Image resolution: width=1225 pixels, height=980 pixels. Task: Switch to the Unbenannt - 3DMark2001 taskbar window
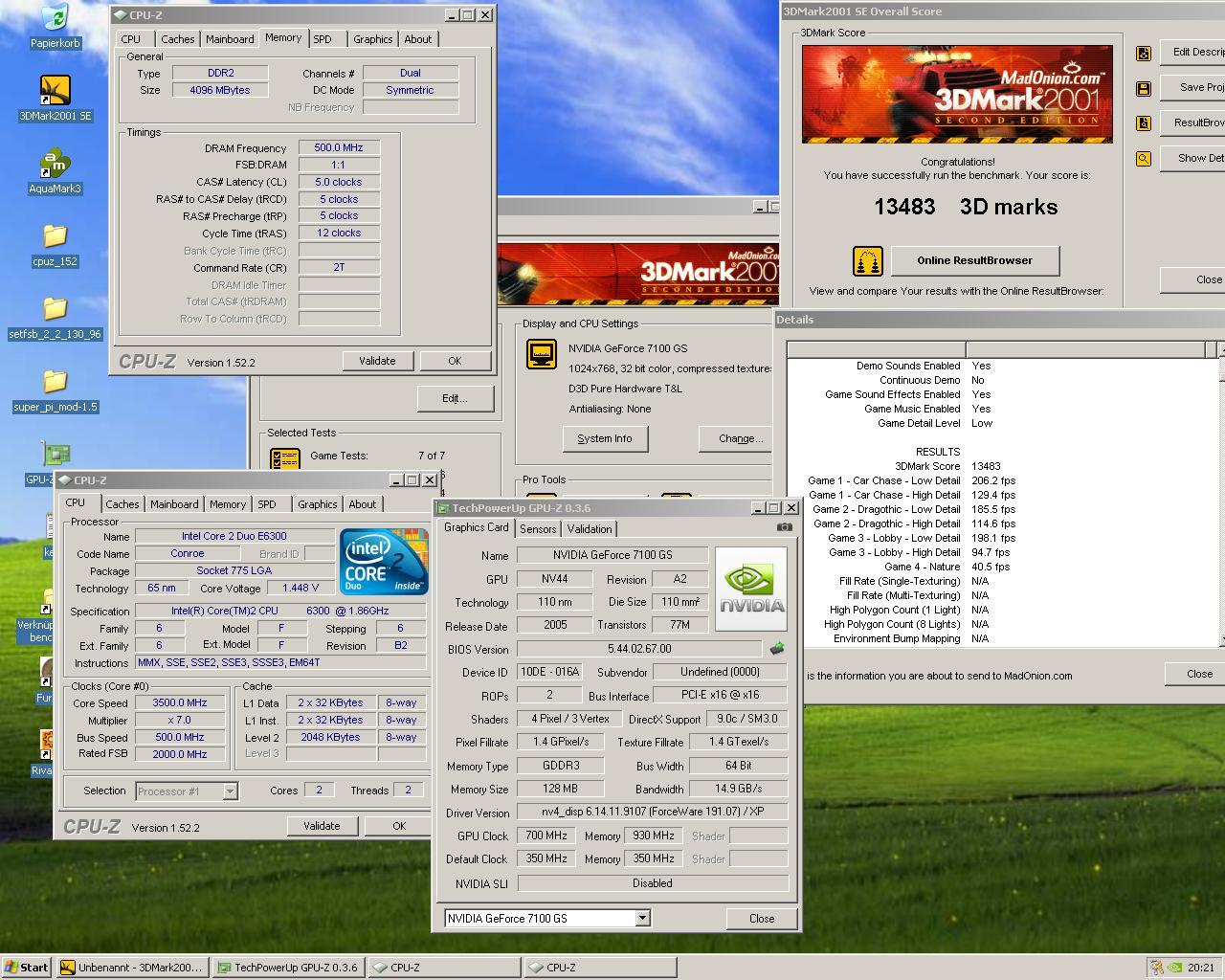[x=132, y=968]
